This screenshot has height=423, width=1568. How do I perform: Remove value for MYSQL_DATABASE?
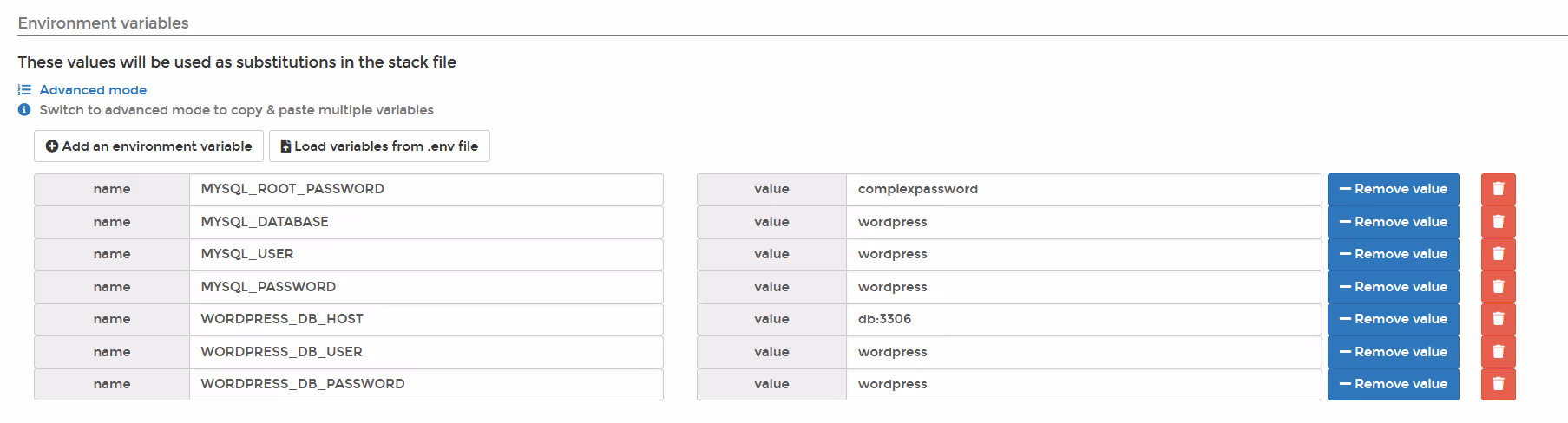(1394, 222)
